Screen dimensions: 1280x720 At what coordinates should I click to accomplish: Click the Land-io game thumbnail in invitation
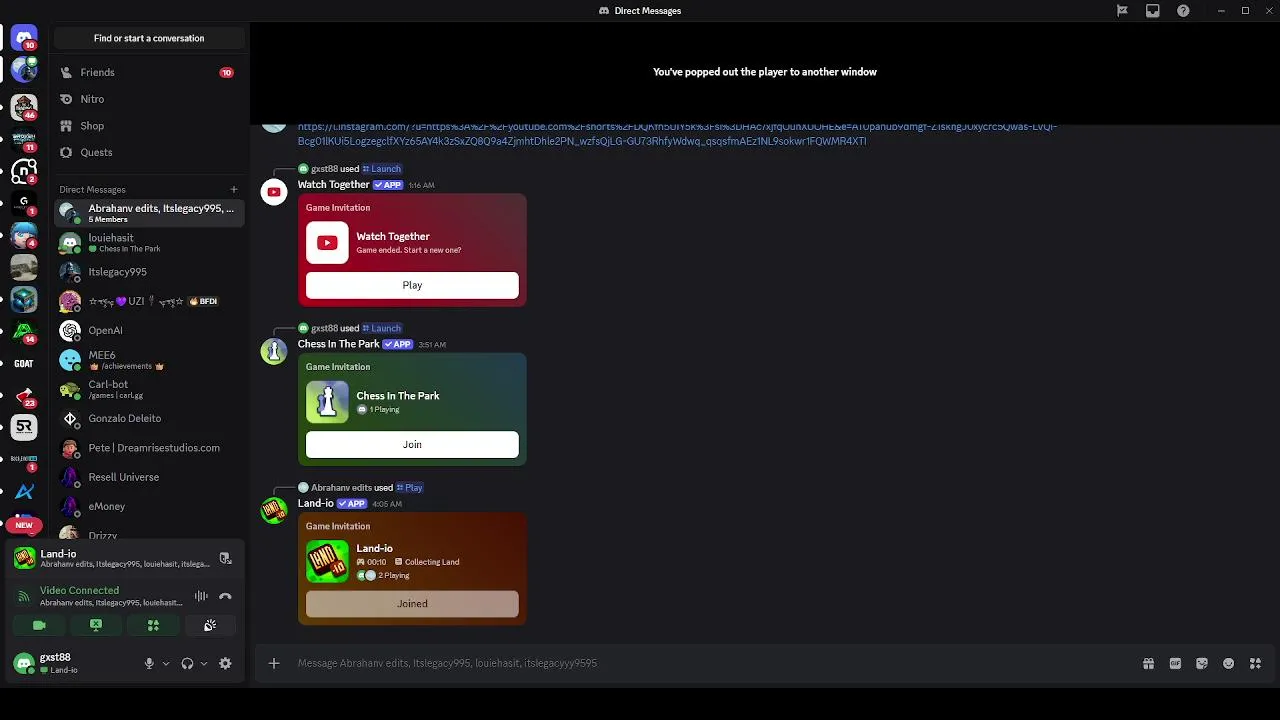point(327,561)
